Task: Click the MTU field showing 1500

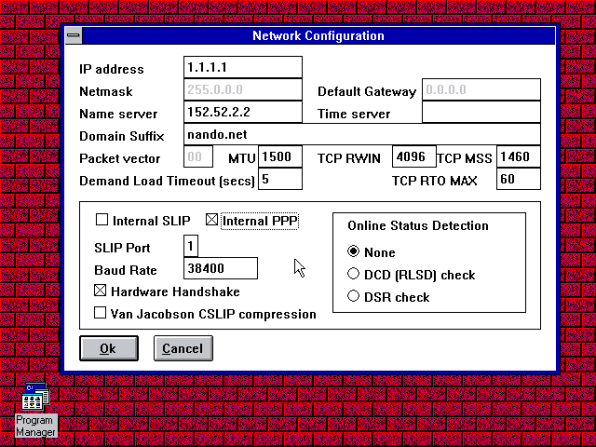Action: pos(280,157)
